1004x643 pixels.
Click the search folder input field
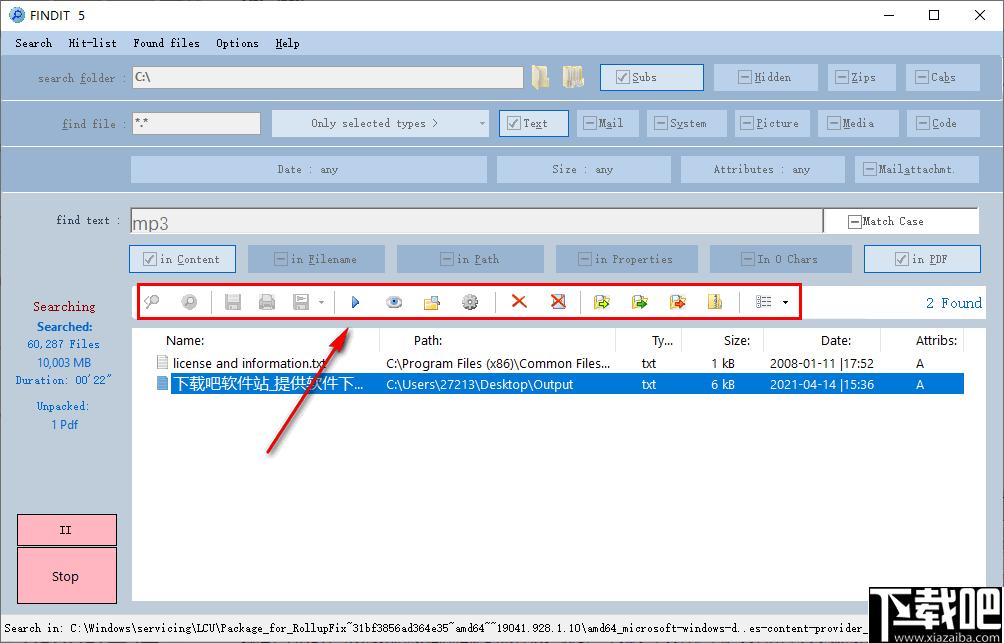tap(328, 77)
